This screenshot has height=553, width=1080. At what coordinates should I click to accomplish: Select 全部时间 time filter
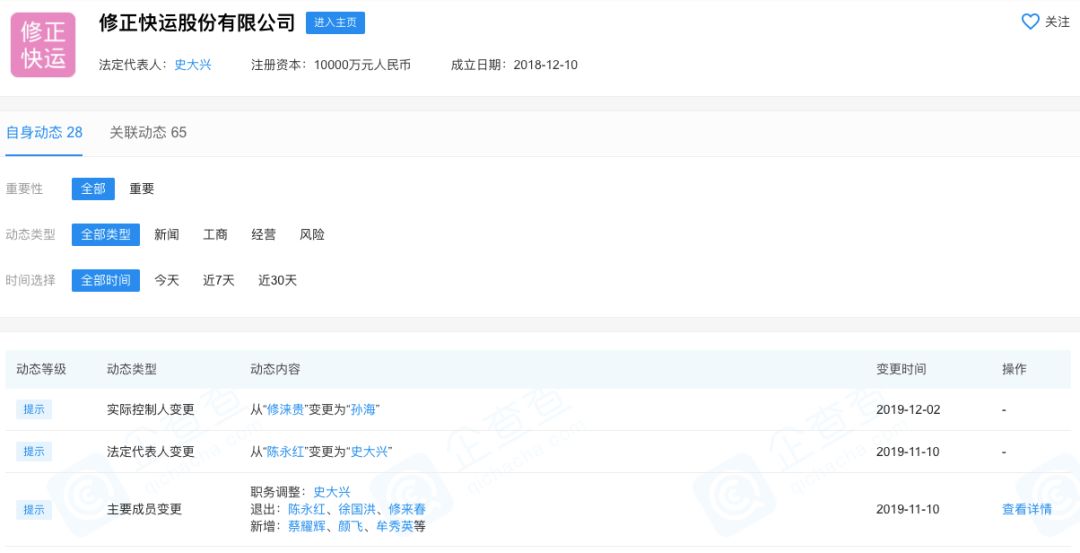tap(105, 280)
